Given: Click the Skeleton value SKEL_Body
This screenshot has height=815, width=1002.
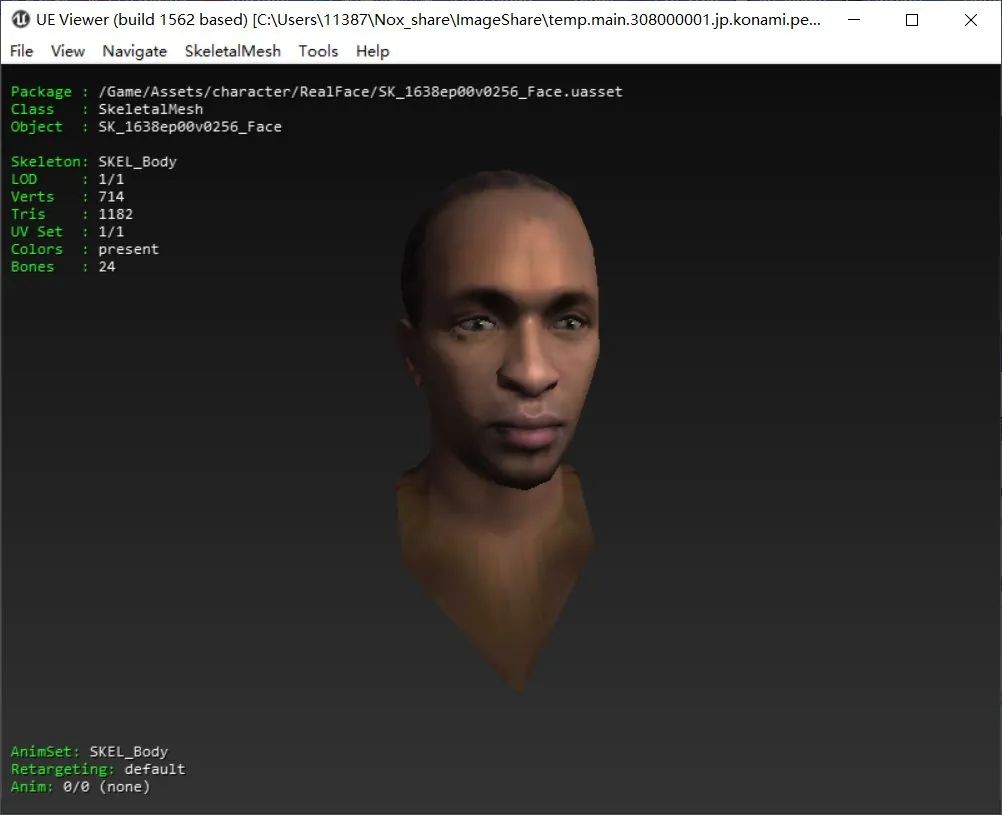Looking at the screenshot, I should point(137,162).
